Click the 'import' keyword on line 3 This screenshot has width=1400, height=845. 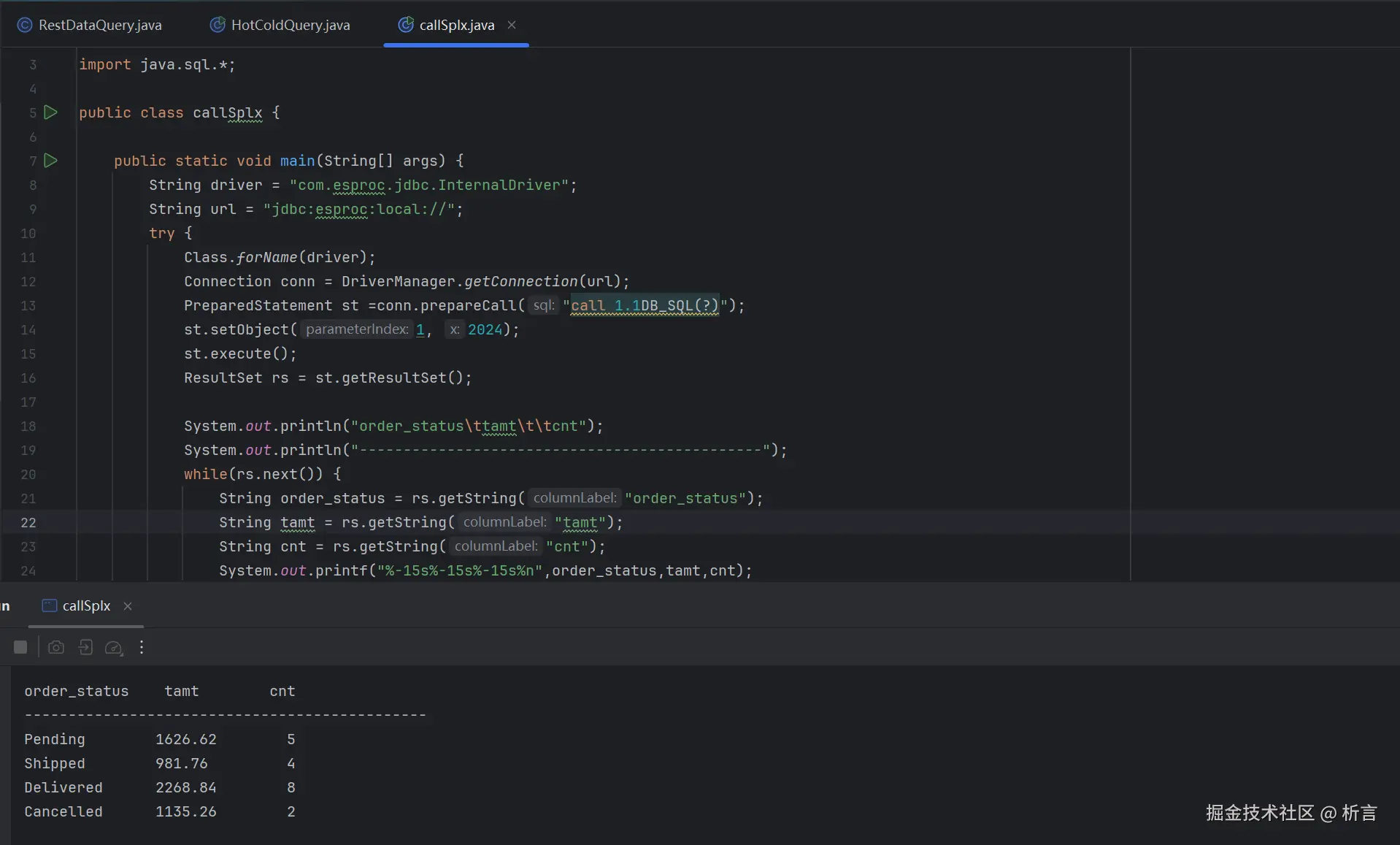coord(105,64)
